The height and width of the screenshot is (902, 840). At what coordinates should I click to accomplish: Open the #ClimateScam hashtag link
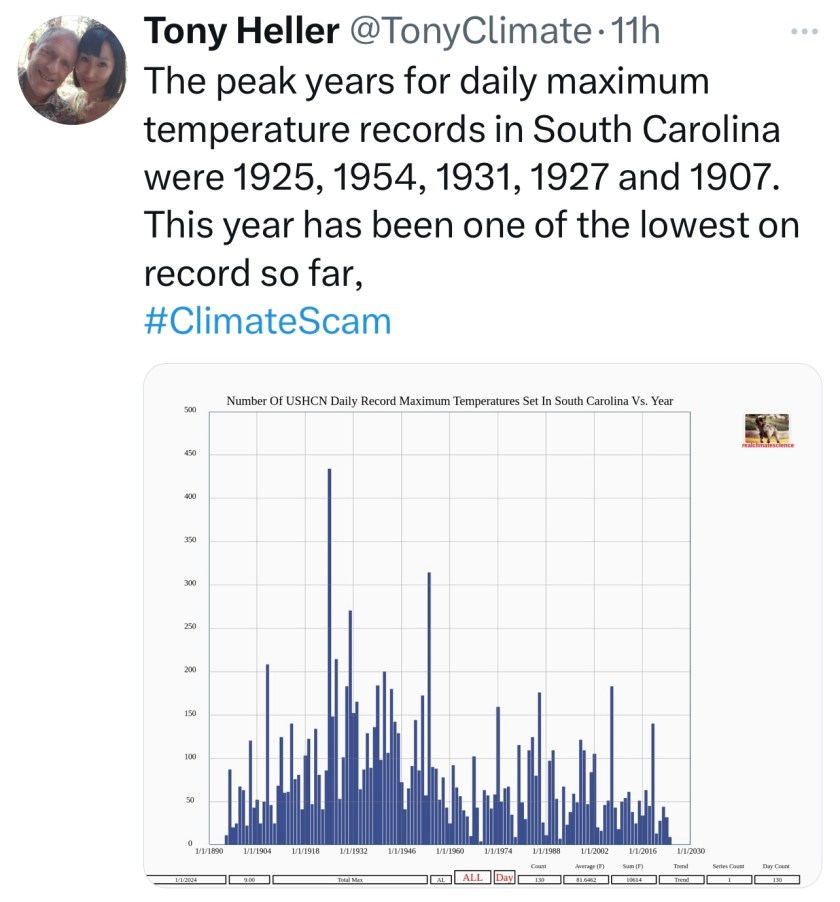[267, 321]
